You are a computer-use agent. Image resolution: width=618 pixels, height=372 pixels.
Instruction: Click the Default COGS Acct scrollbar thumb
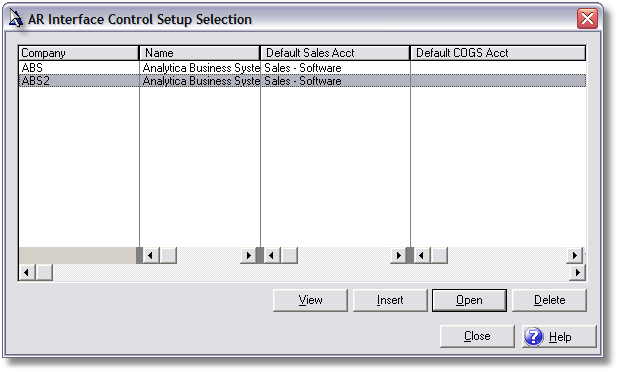point(439,255)
